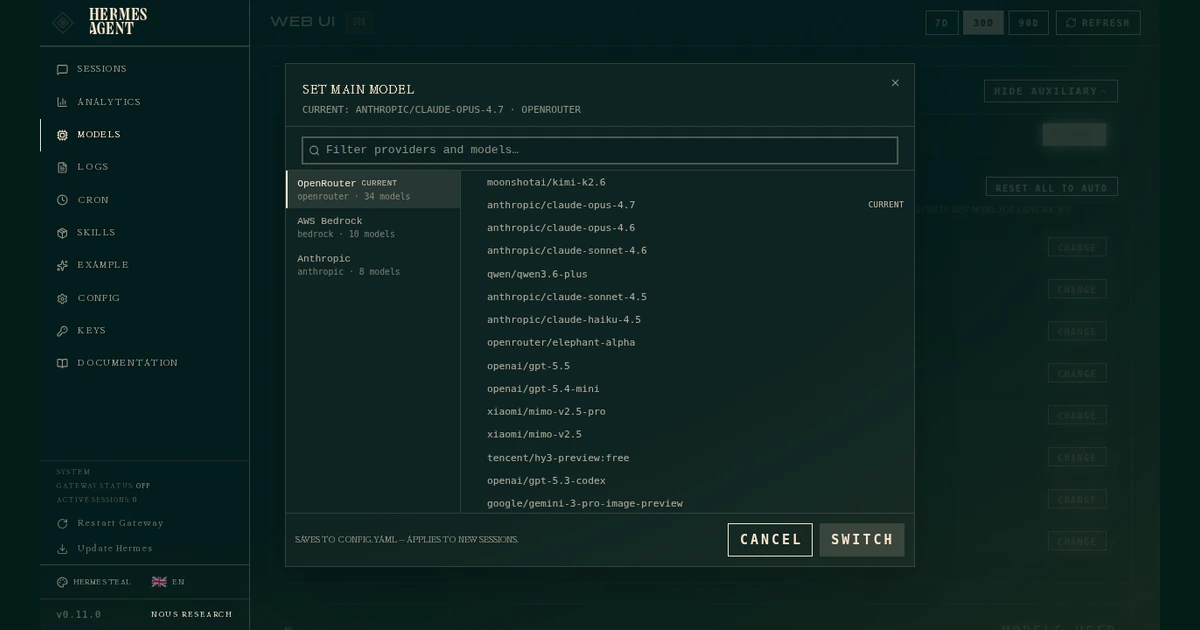Viewport: 1200px width, 630px height.
Task: Select the OpenRouter provider
Action: coord(373,190)
